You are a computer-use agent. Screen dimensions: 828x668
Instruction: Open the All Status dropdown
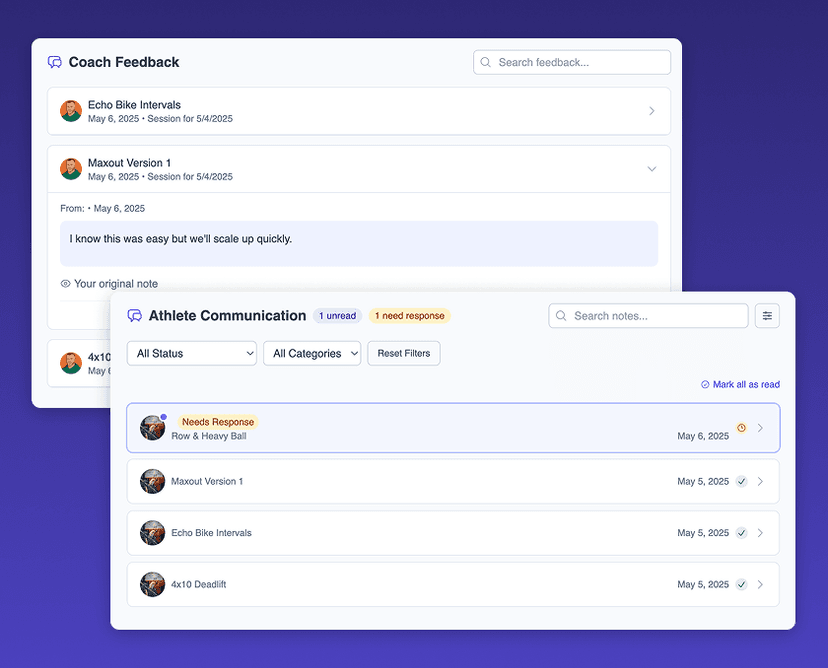point(192,353)
